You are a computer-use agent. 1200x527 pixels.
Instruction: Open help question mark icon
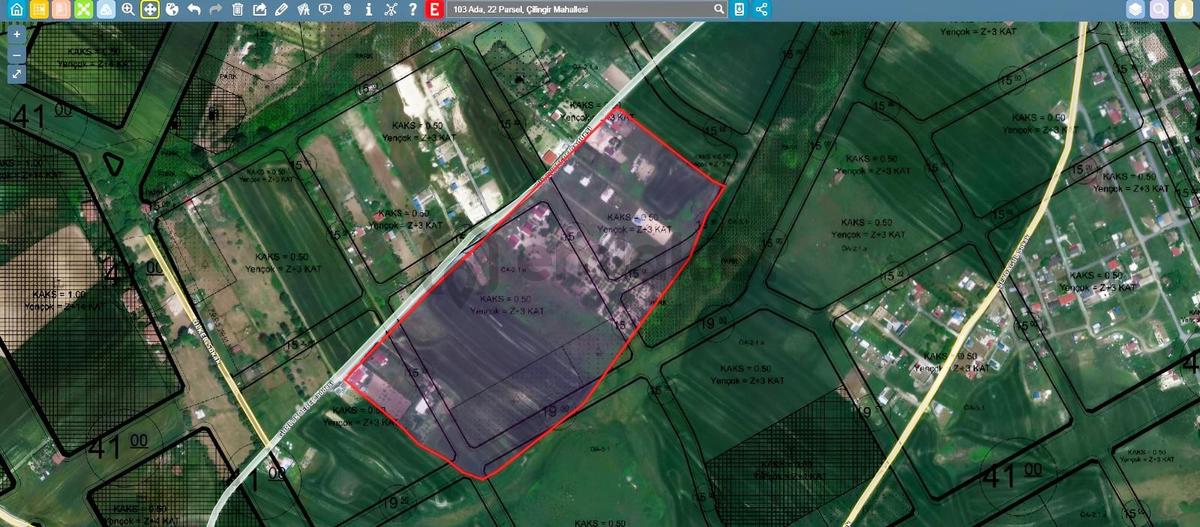(x=412, y=9)
